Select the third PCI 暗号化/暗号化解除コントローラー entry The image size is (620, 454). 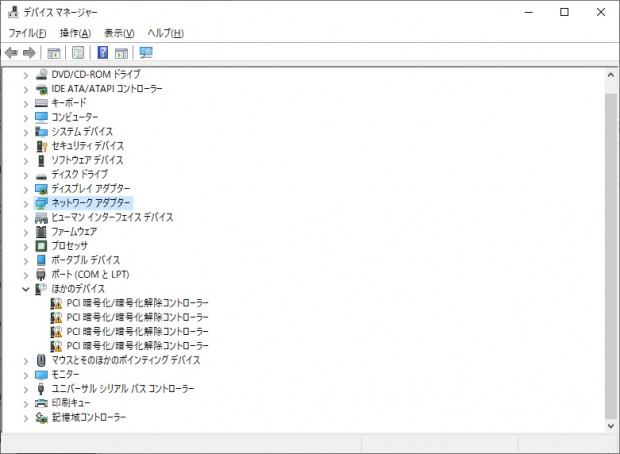137,331
